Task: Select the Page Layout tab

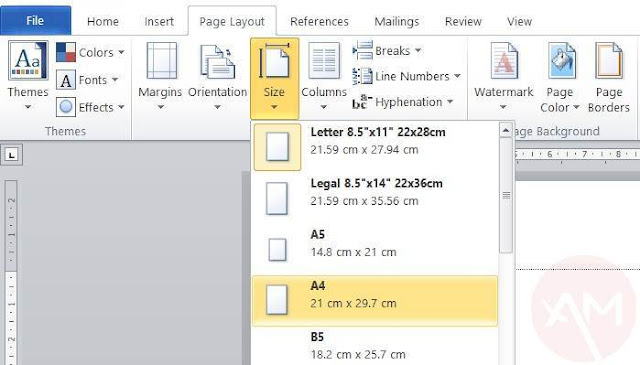Action: [x=232, y=21]
